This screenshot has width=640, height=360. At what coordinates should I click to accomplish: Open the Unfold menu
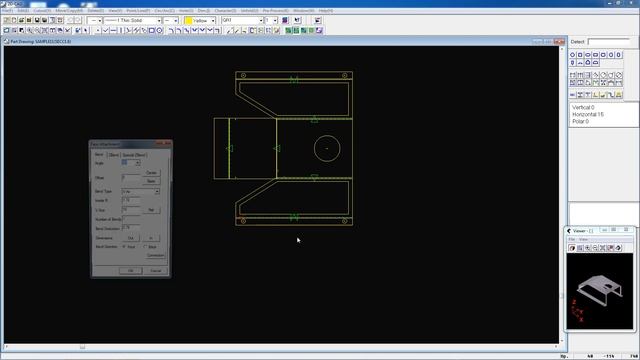pyautogui.click(x=249, y=11)
